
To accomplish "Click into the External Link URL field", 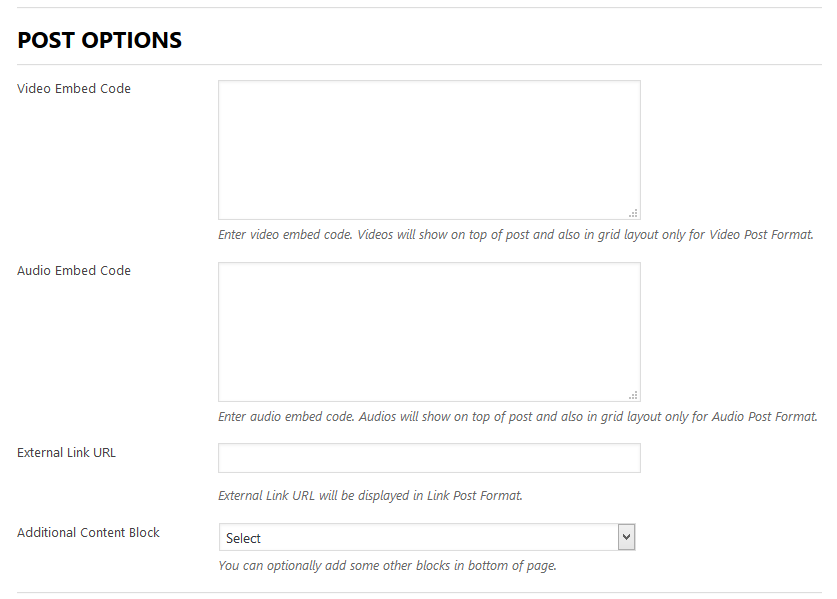I will tap(429, 458).
